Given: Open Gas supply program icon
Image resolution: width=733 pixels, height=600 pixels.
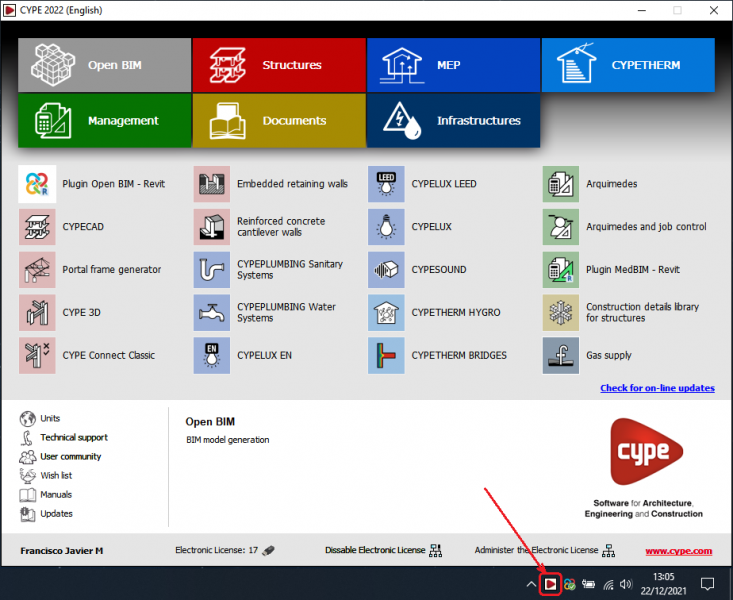Looking at the screenshot, I should pos(561,356).
